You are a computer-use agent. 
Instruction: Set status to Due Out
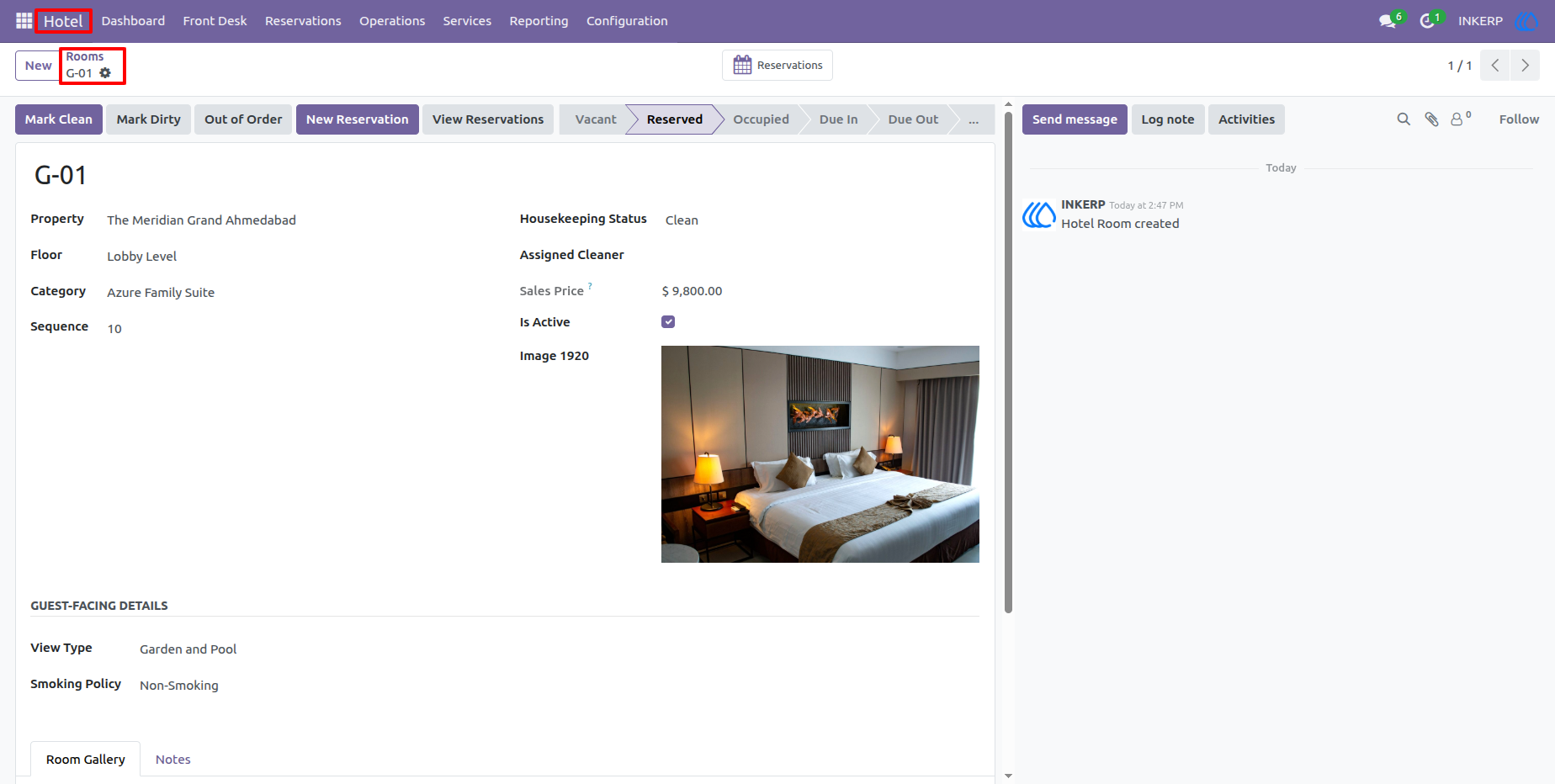click(x=913, y=119)
